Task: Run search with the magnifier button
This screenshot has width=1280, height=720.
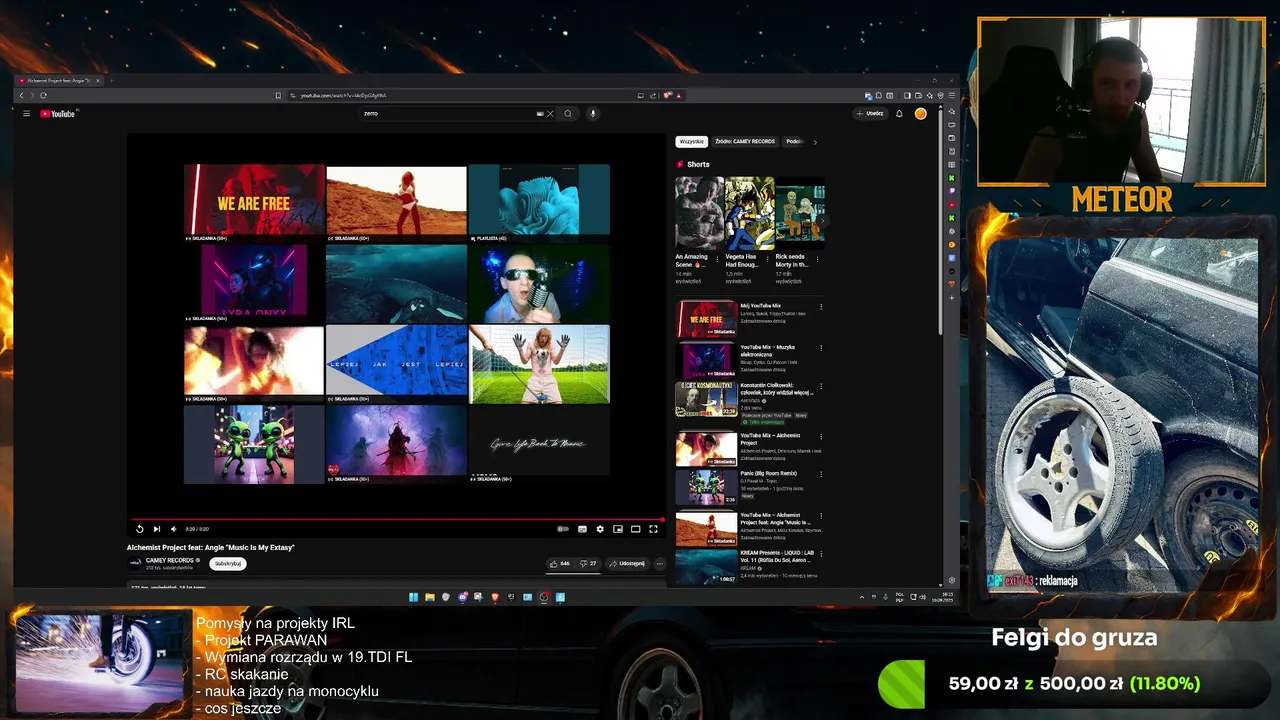Action: click(568, 113)
